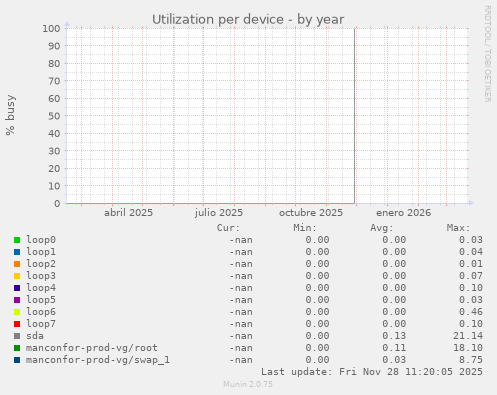Click loop1 max value 0.04
The image size is (497, 395).
[471, 252]
